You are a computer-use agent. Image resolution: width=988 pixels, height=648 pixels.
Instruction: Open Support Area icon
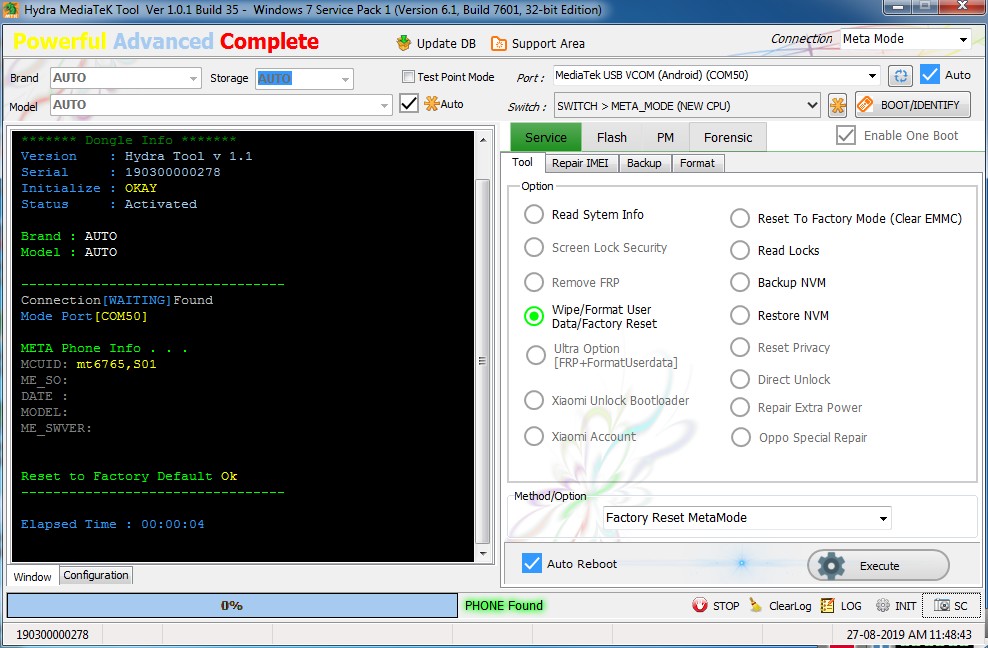(x=498, y=43)
